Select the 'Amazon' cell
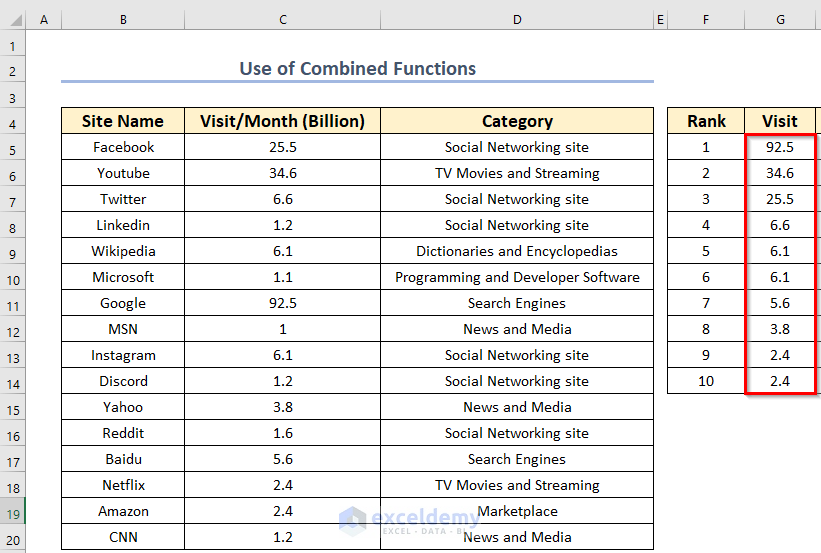The width and height of the screenshot is (821, 553). click(x=123, y=511)
